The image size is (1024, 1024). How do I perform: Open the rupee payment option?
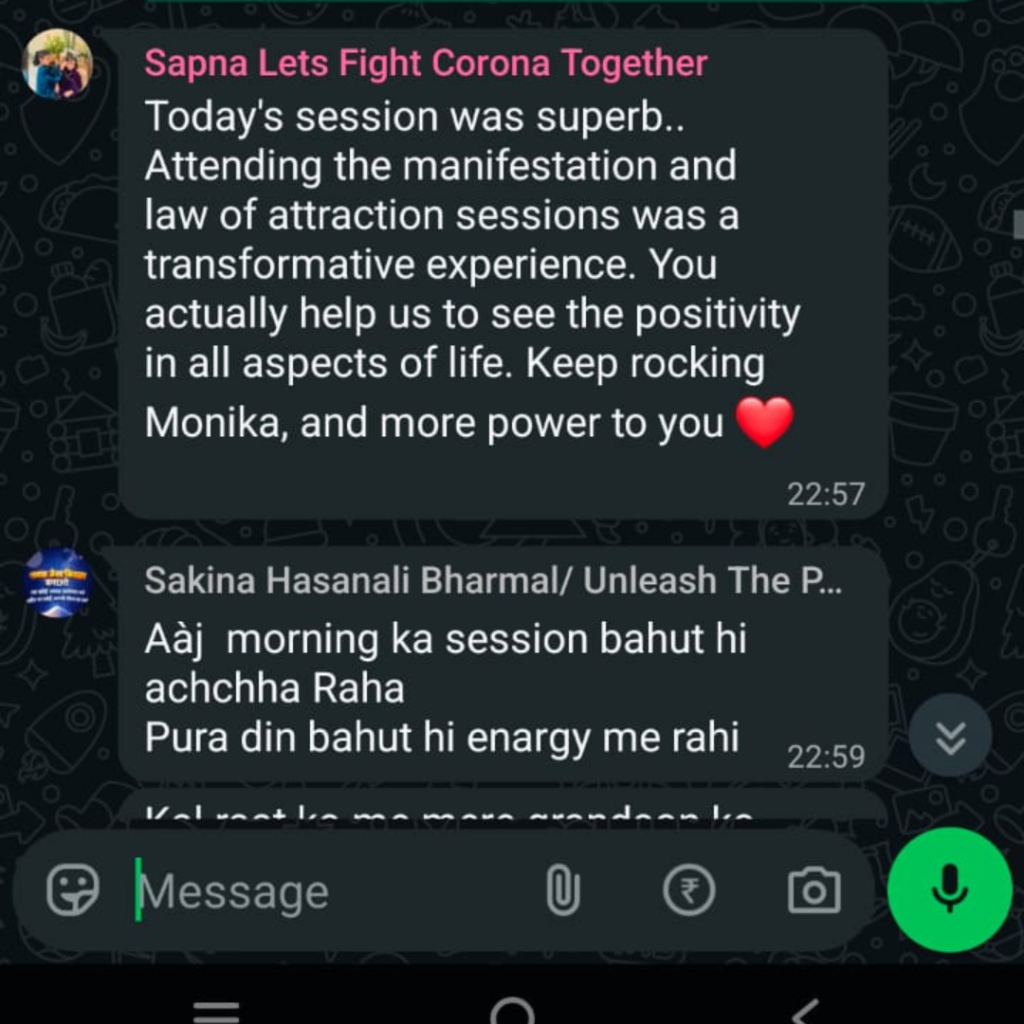(689, 890)
